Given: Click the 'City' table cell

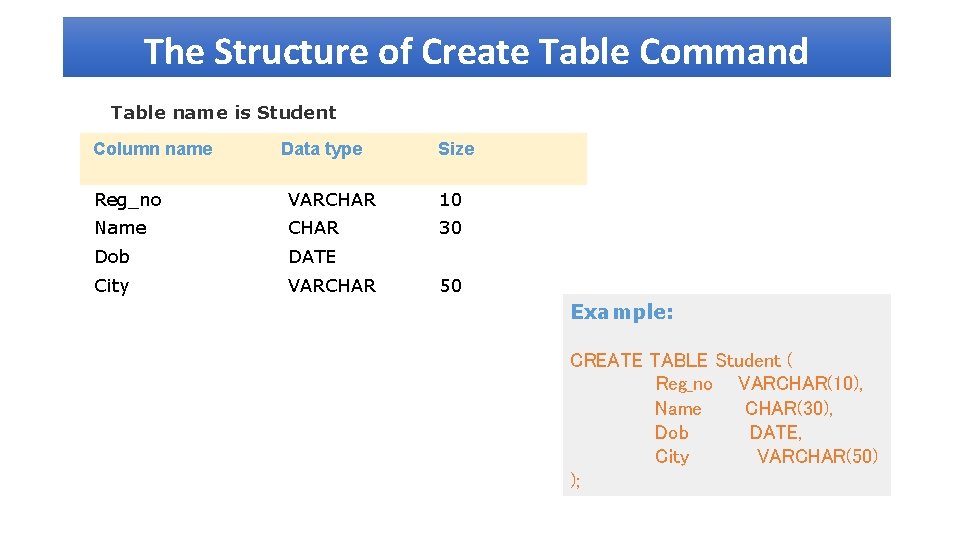Looking at the screenshot, I should (x=112, y=286).
